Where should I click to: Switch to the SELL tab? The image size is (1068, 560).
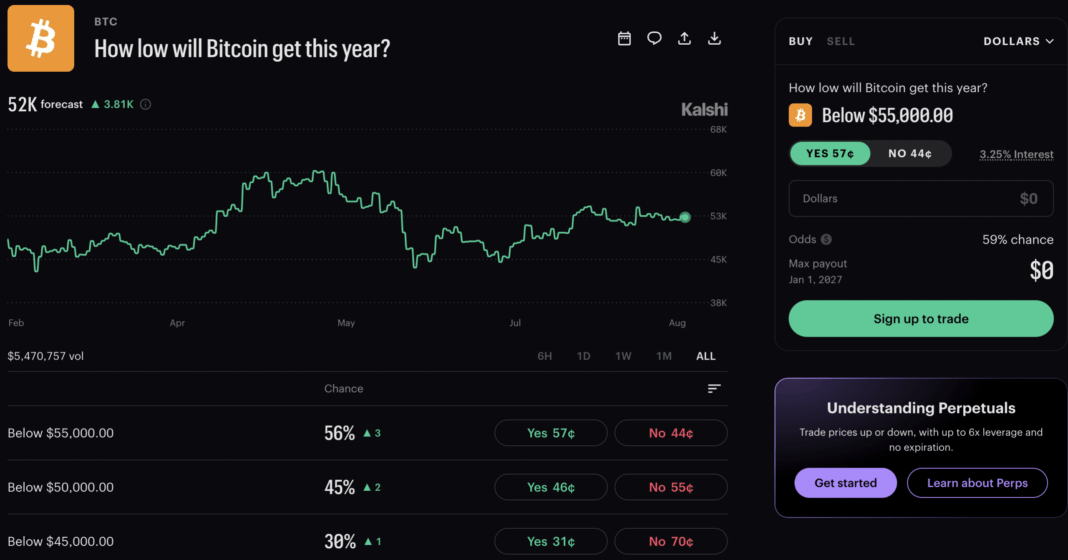click(841, 42)
